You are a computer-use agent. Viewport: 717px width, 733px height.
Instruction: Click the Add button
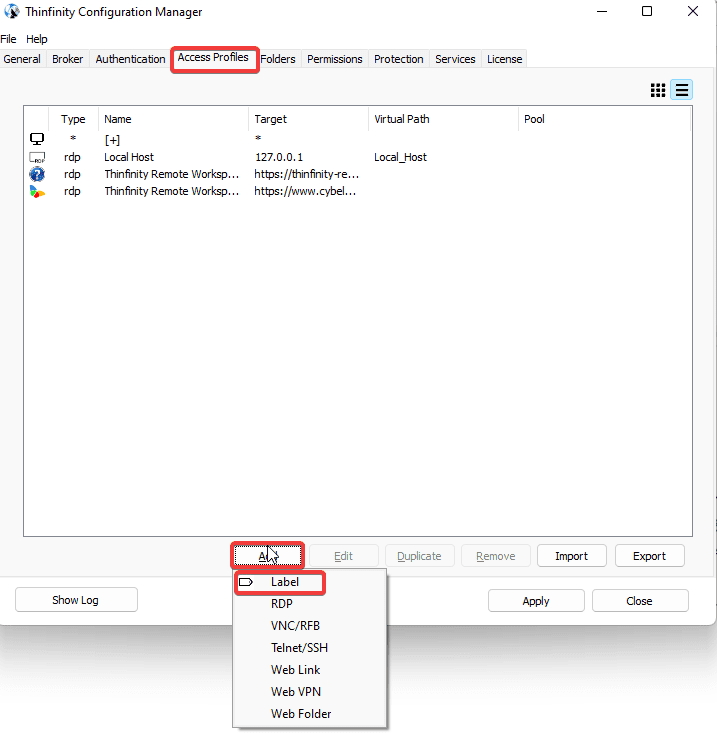click(x=268, y=556)
